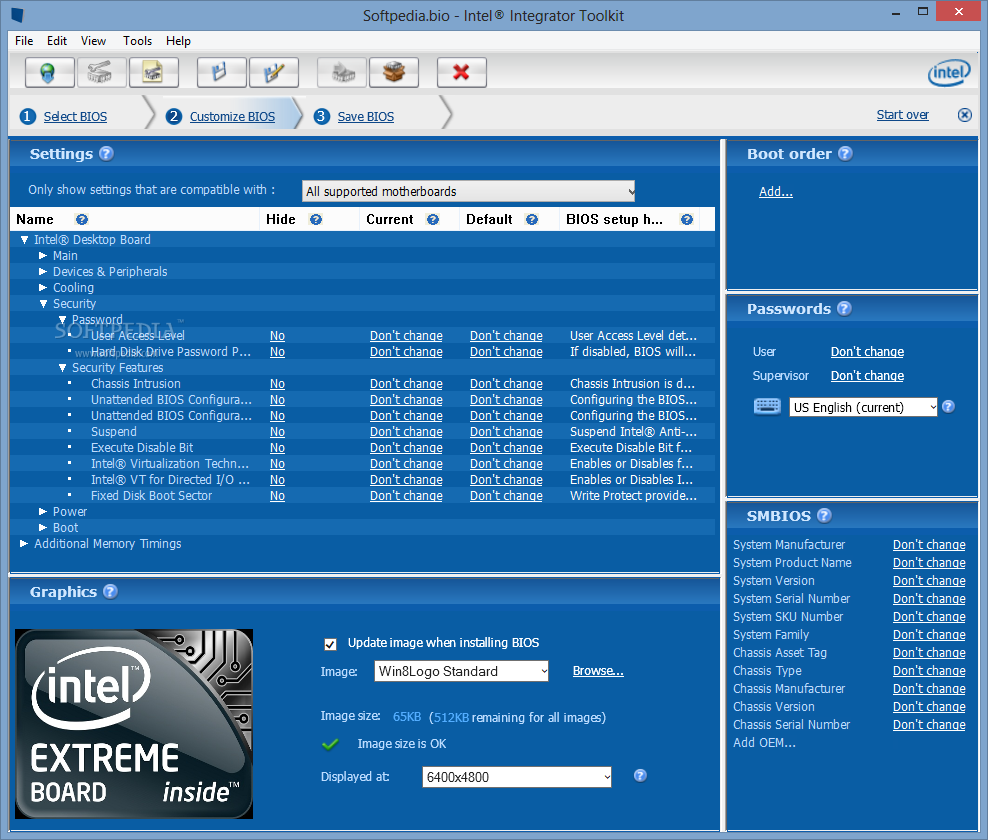Click the floppy disk with pencil icon

(x=273, y=72)
